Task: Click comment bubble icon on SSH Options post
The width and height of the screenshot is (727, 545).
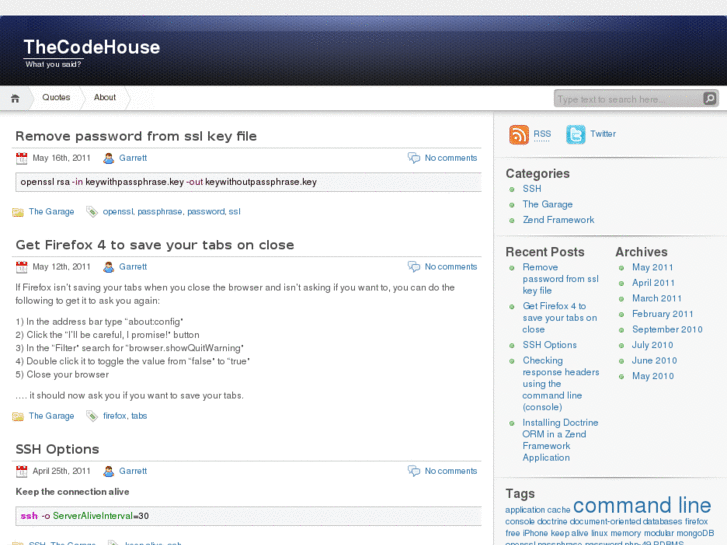Action: point(414,471)
